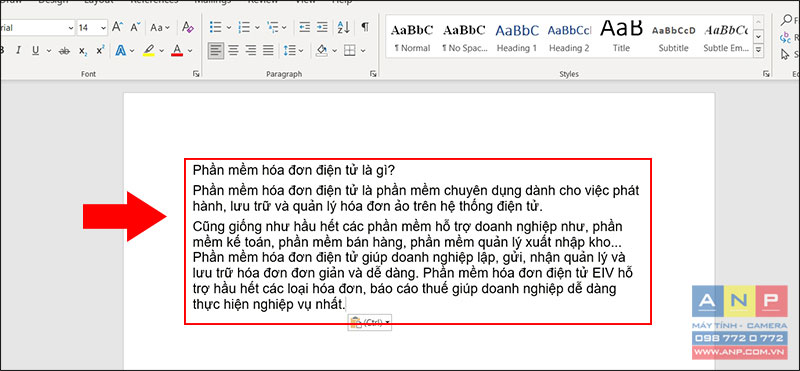Apply the Heading 2 style
This screenshot has width=800, height=371.
coord(569,37)
